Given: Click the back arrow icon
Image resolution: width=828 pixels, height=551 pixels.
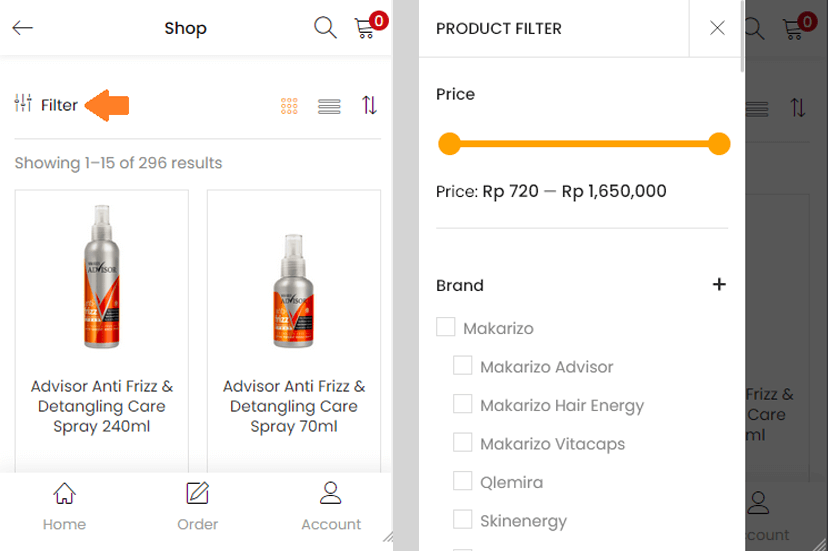Looking at the screenshot, I should point(22,28).
